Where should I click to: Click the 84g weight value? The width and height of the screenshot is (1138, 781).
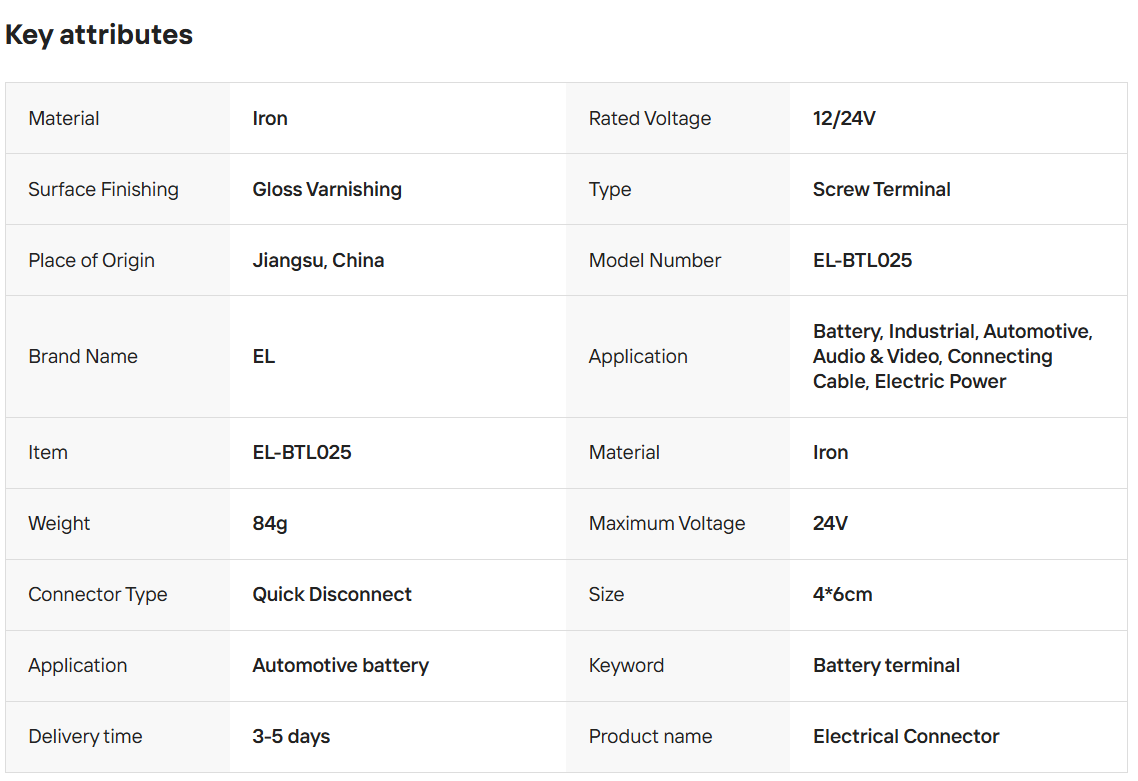tap(270, 524)
